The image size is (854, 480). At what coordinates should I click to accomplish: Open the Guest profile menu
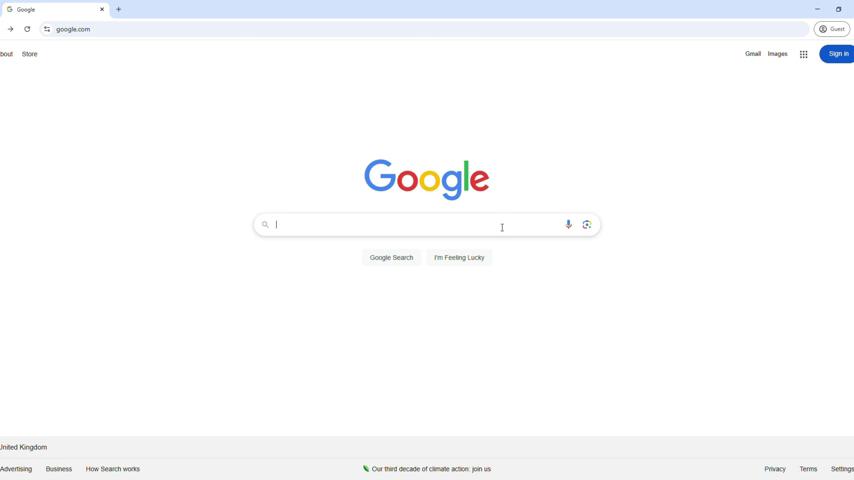(x=832, y=29)
